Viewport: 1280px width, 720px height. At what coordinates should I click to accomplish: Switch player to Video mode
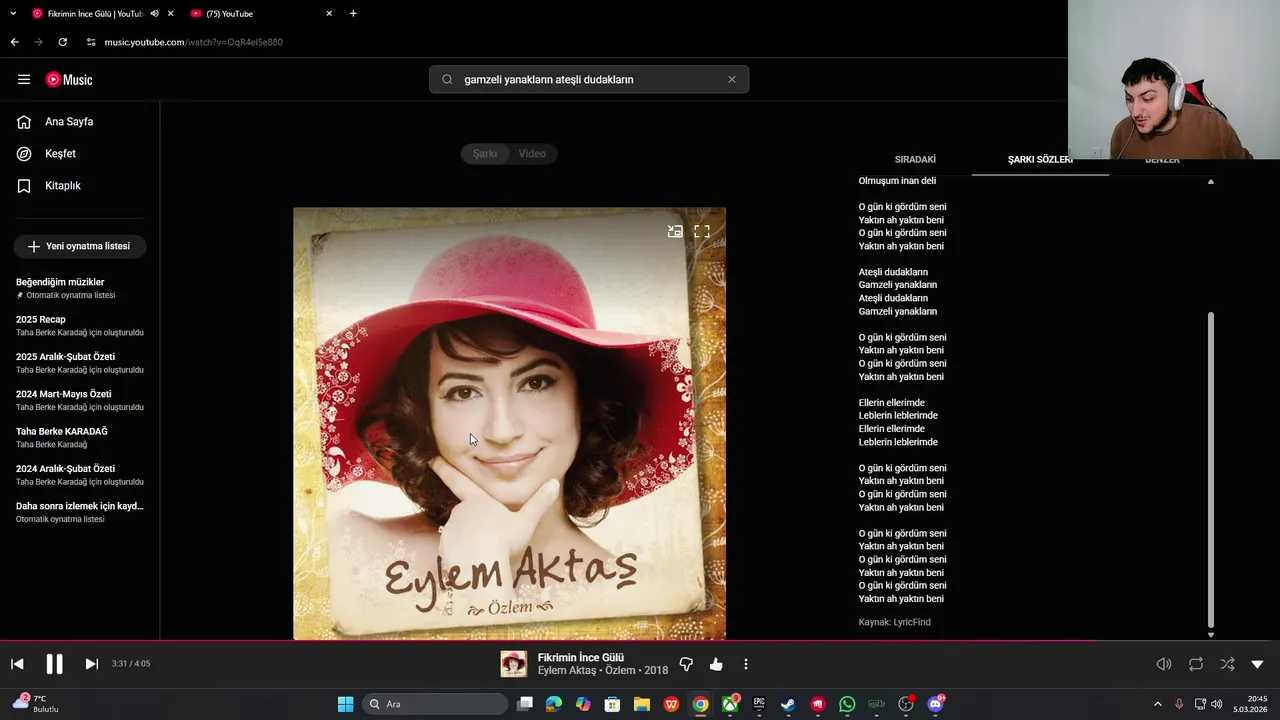point(532,154)
